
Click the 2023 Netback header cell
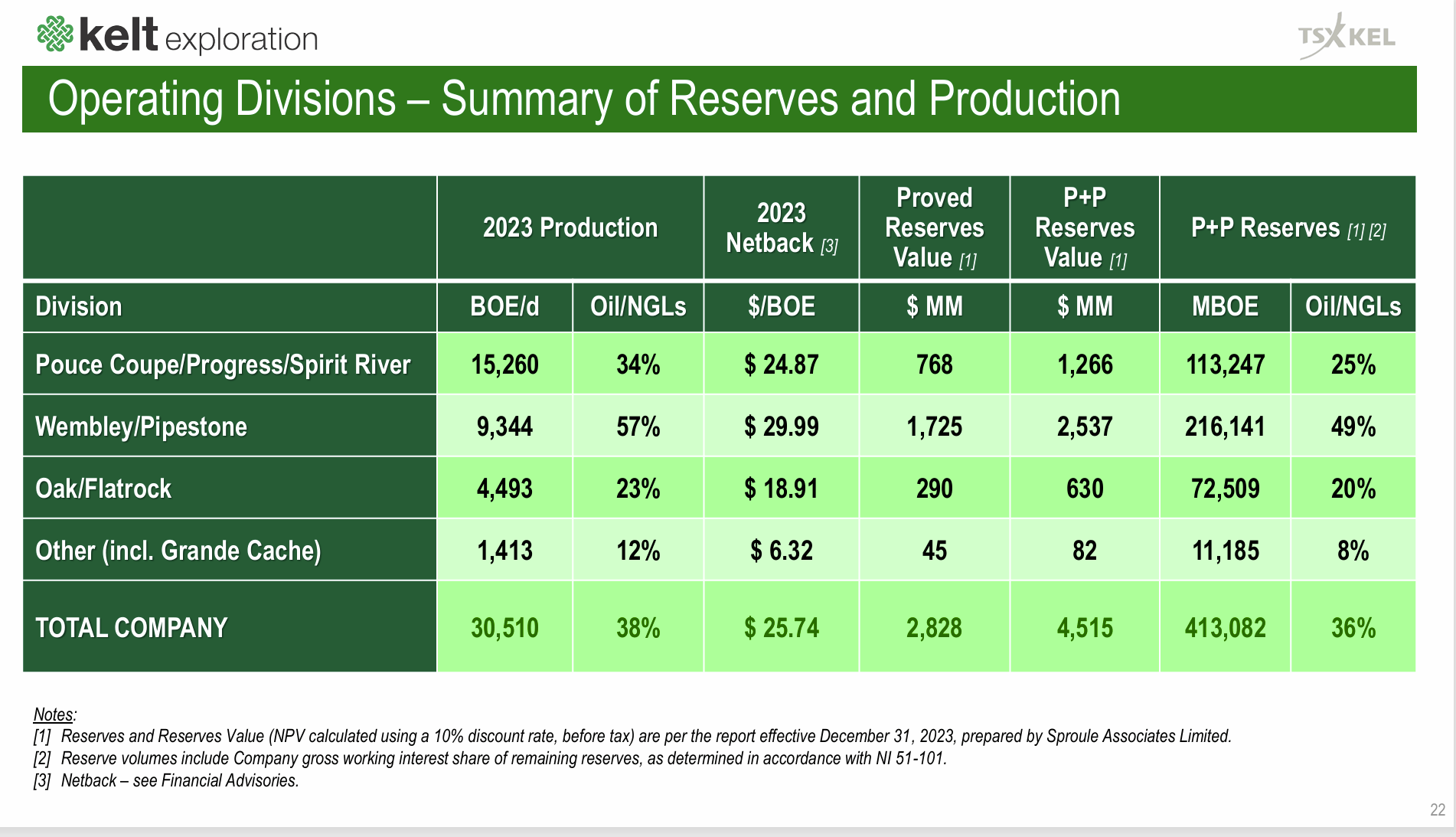coord(782,227)
